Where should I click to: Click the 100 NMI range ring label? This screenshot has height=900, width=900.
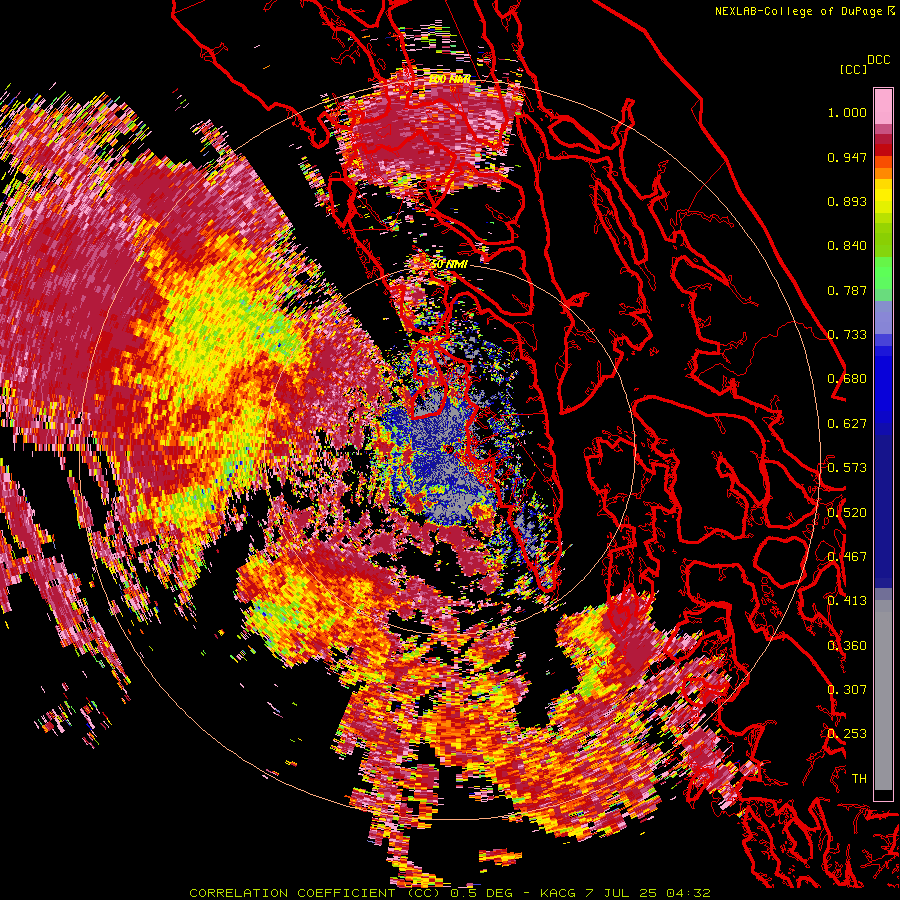(x=450, y=79)
